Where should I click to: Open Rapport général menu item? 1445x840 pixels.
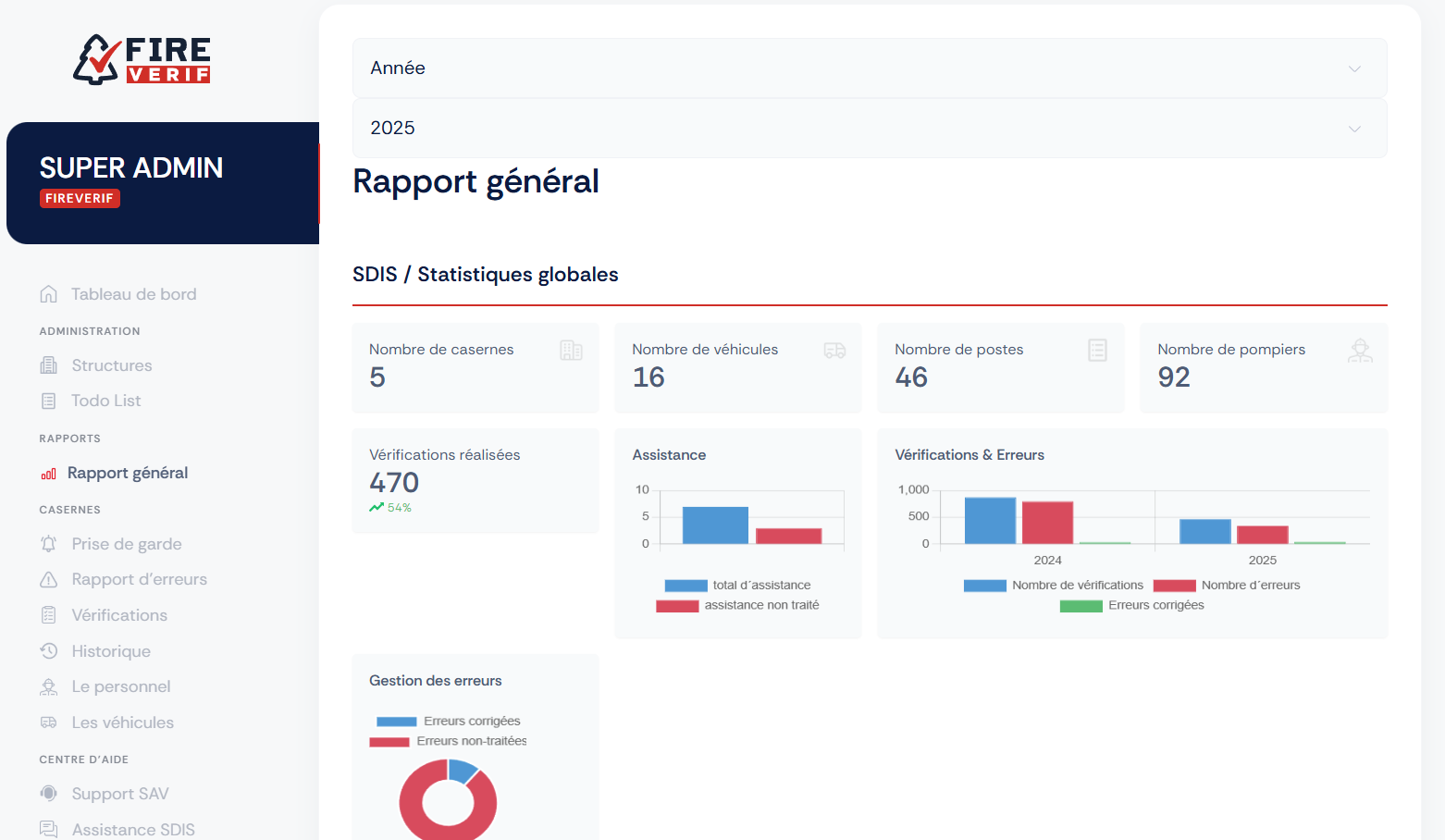(x=128, y=474)
